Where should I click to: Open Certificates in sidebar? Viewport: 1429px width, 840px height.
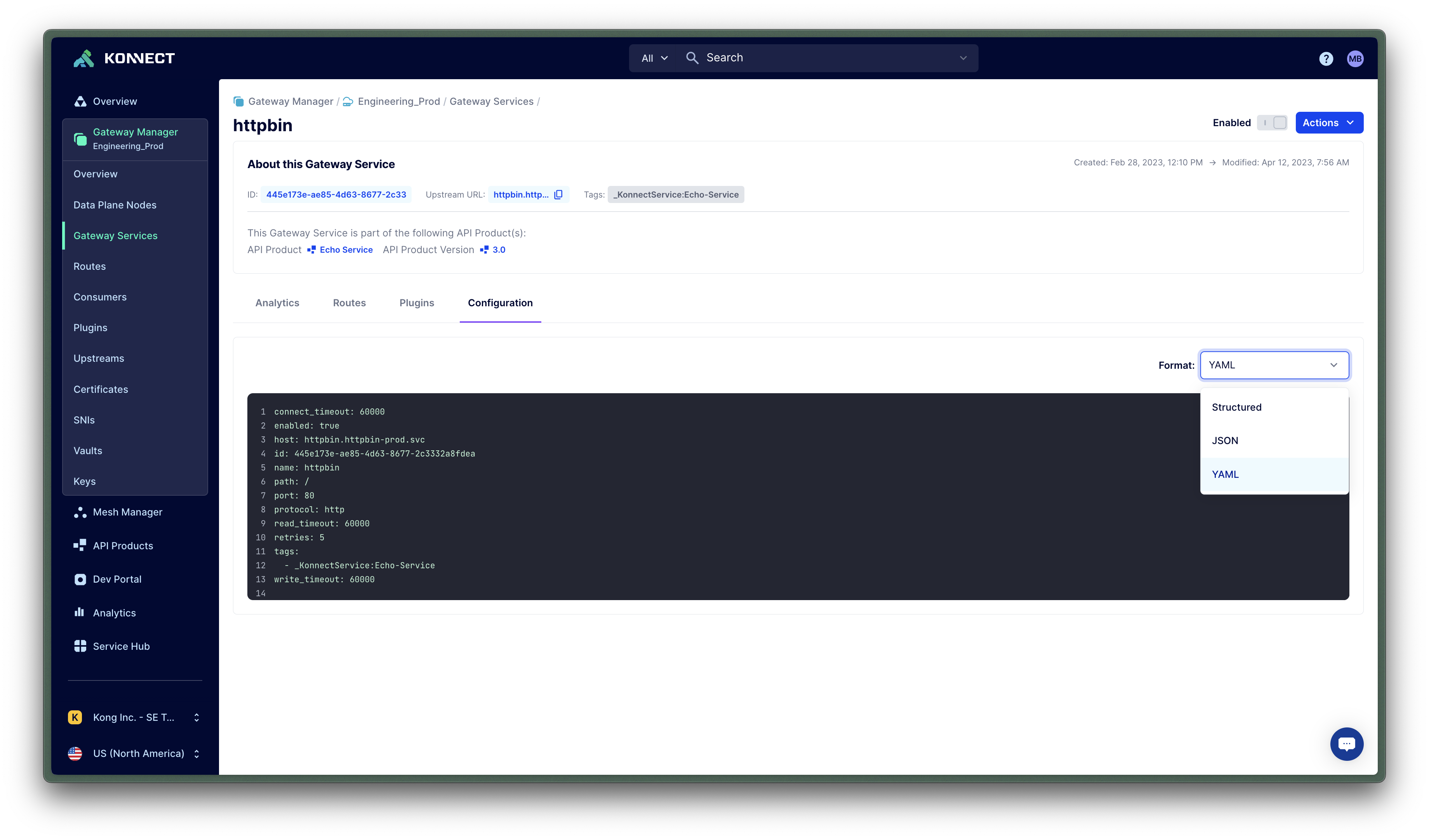135,389
